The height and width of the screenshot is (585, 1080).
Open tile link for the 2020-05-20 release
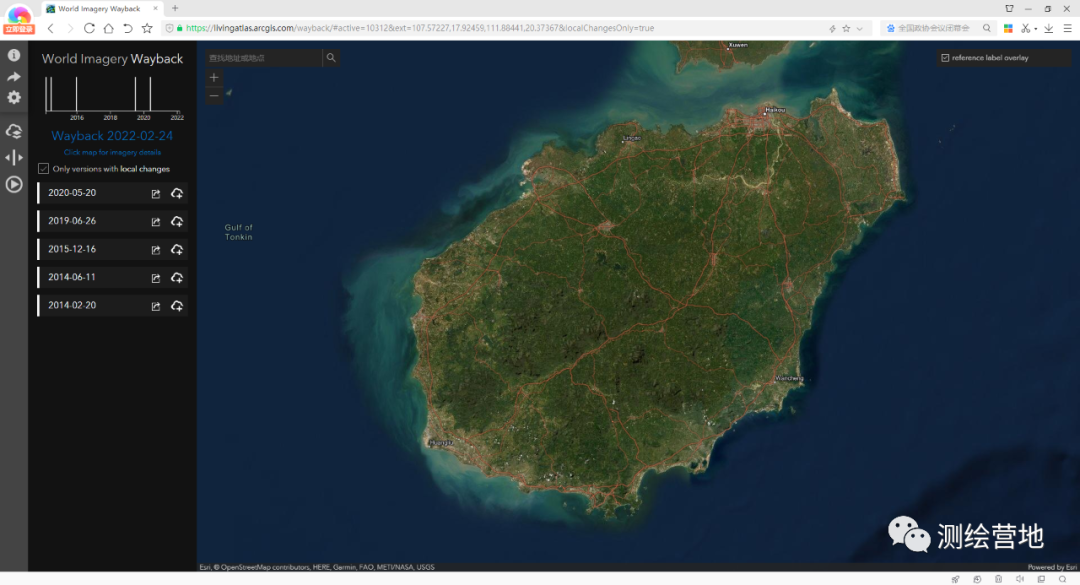click(156, 194)
